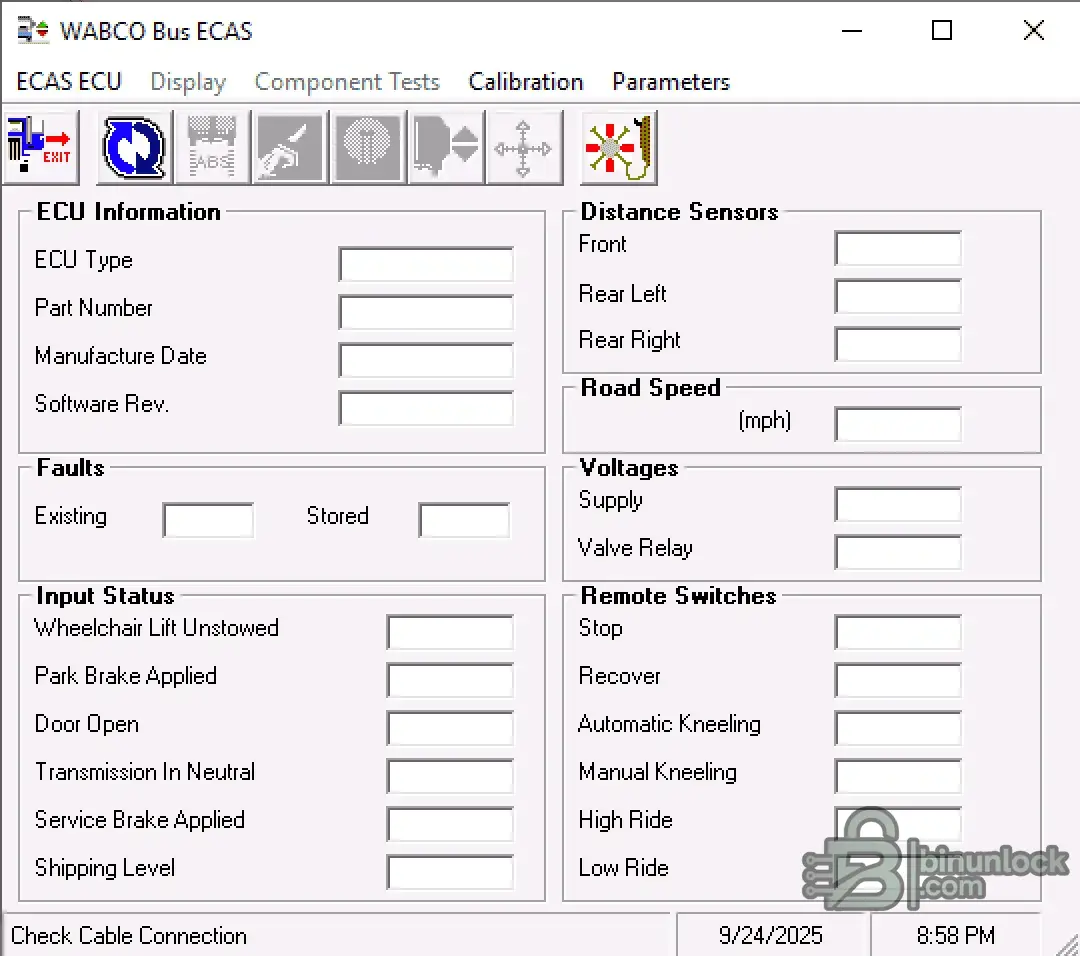Click the red starburst diagnostic adapter icon
1080x956 pixels.
click(619, 147)
